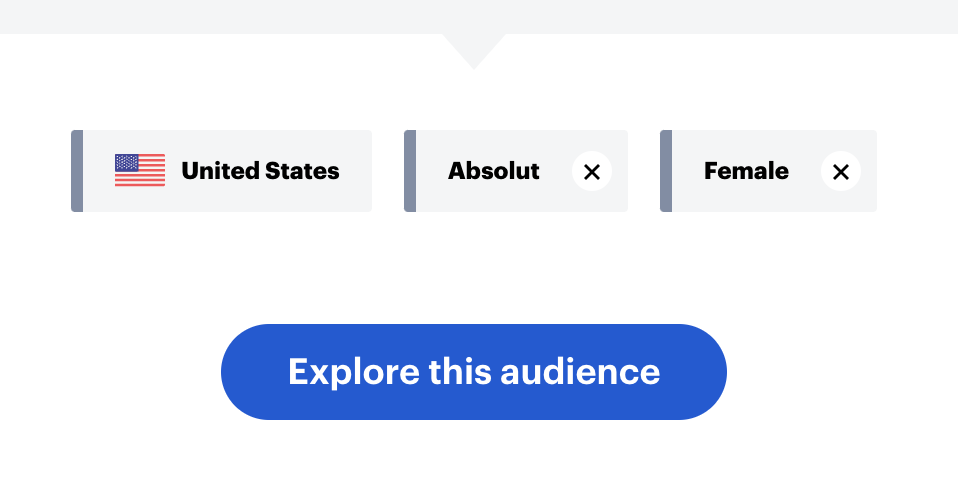The image size is (958, 482).
Task: Click the Explore this audience button
Action: 474,371
